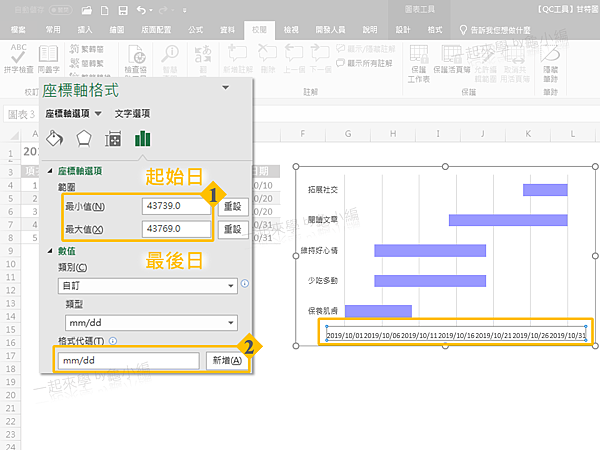
Task: Select the 拓展社交 bar in the chart
Action: click(x=545, y=190)
